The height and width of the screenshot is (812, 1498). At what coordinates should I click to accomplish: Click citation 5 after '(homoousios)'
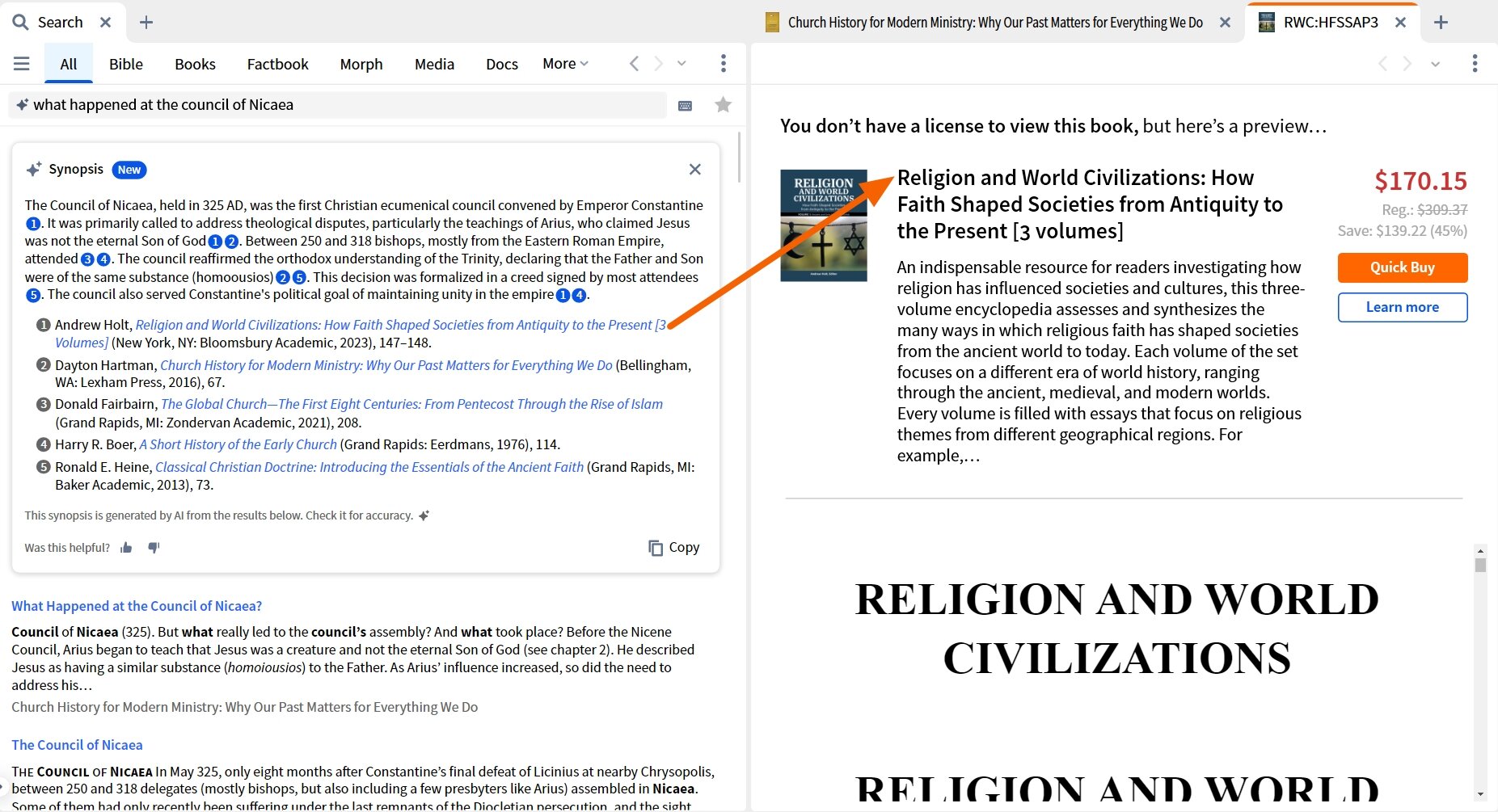tap(299, 277)
